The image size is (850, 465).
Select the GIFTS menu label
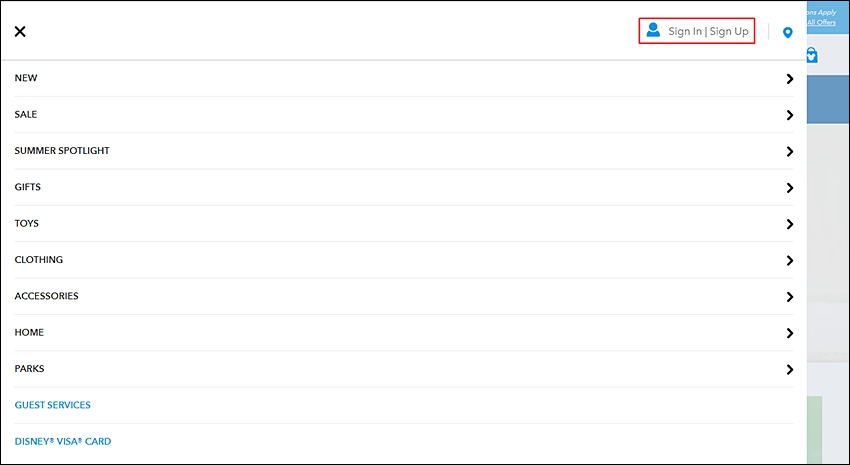tap(28, 187)
